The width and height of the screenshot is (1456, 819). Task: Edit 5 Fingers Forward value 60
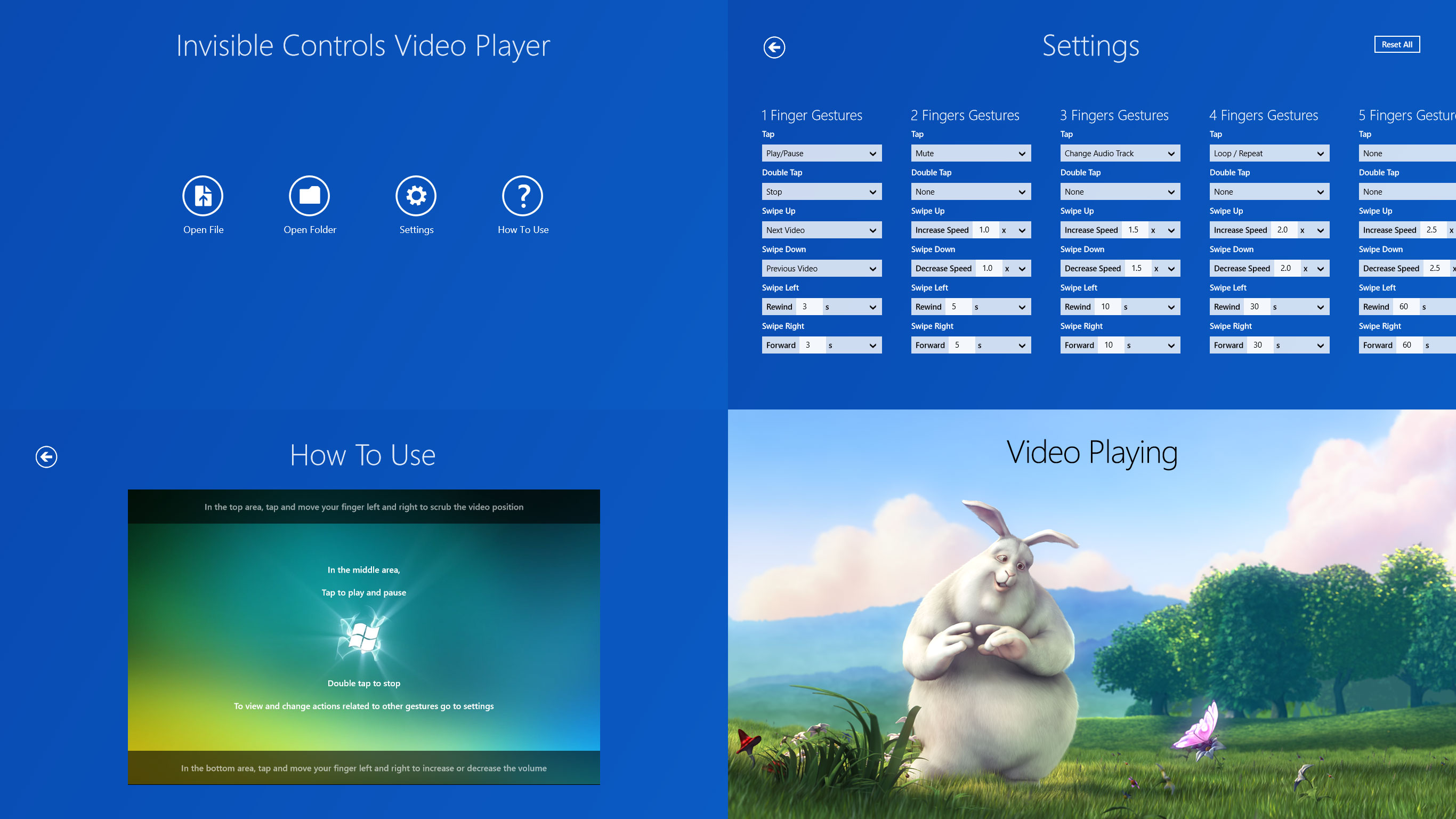[x=1409, y=345]
